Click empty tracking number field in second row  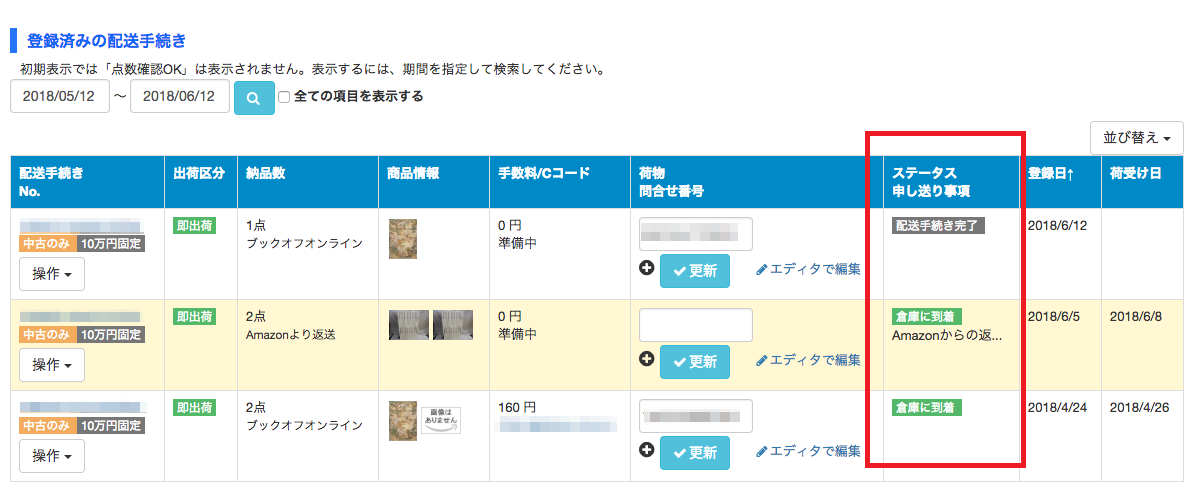pyautogui.click(x=696, y=325)
